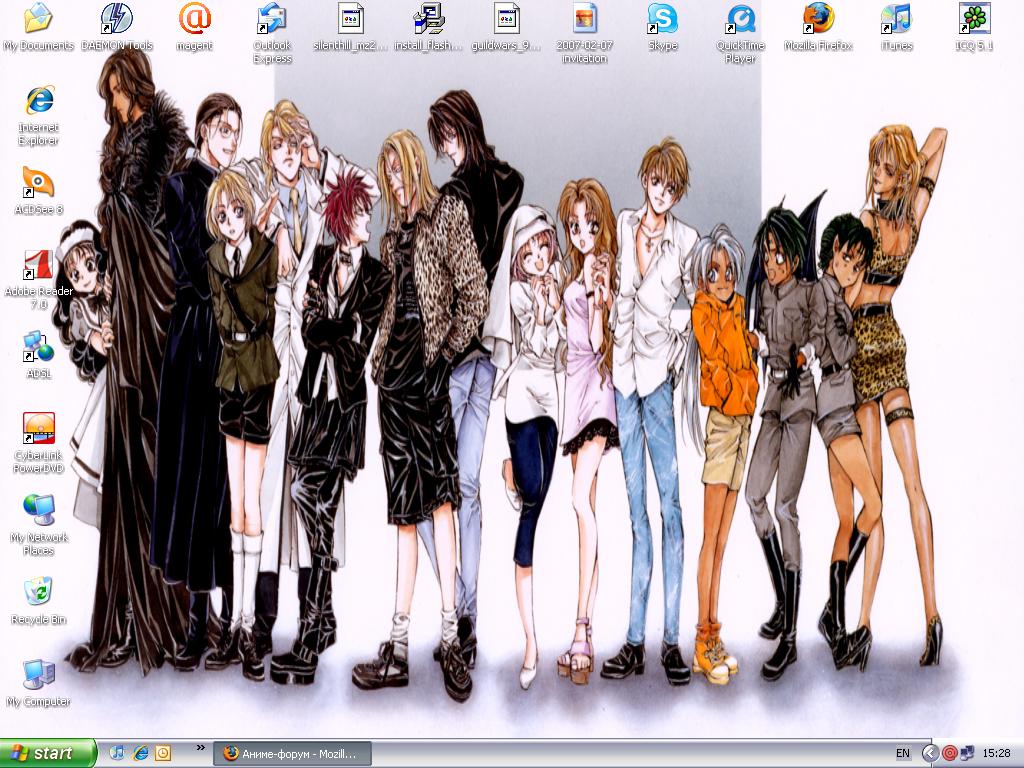Viewport: 1024px width, 768px height.
Task: Select the 2007-02-07 invitation file
Action: click(584, 34)
